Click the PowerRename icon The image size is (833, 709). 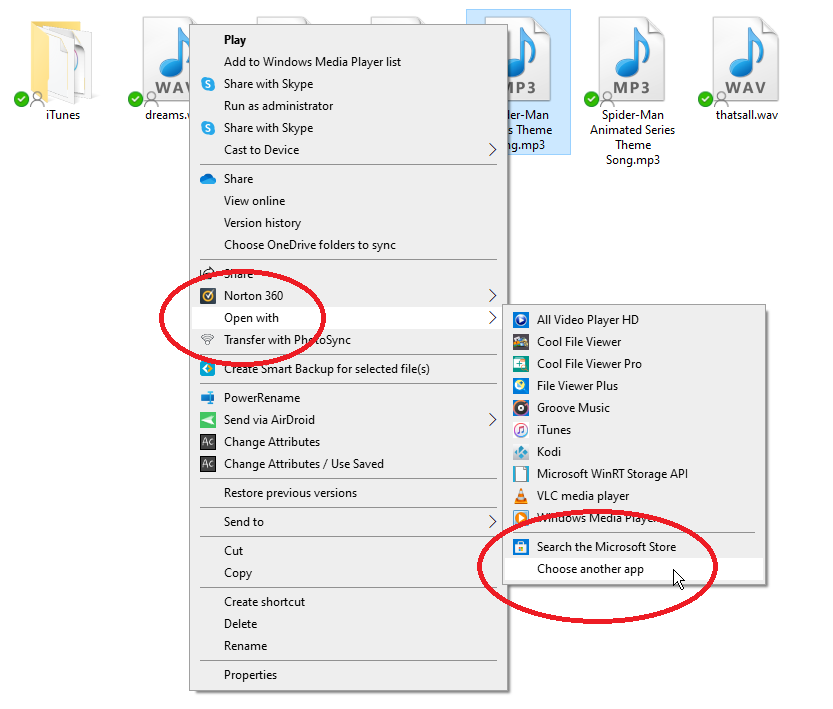click(x=208, y=398)
